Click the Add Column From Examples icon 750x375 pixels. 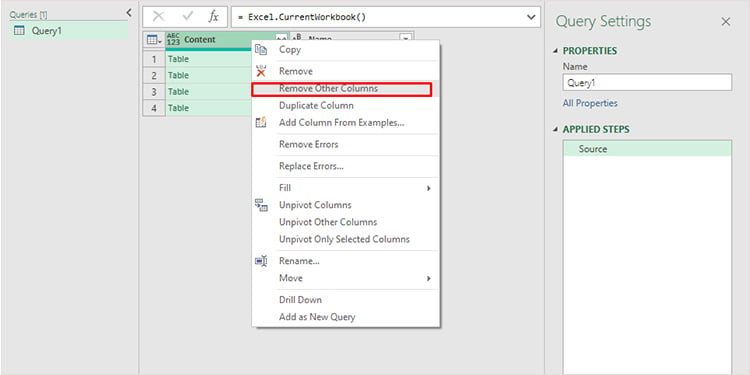point(261,122)
